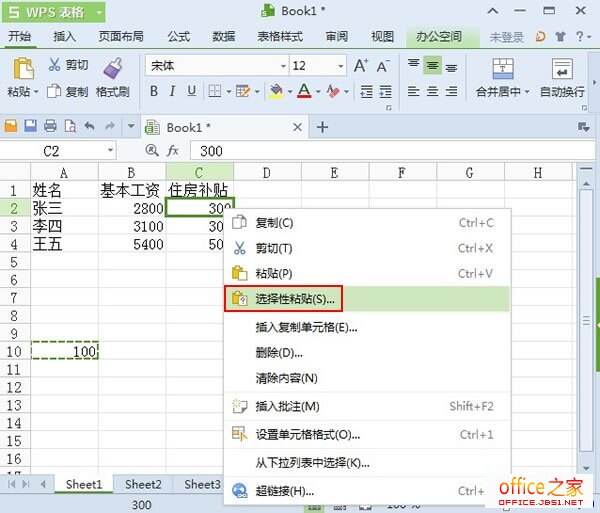
Task: Choose 设置单元格格式(O)... in context menu
Action: [367, 435]
